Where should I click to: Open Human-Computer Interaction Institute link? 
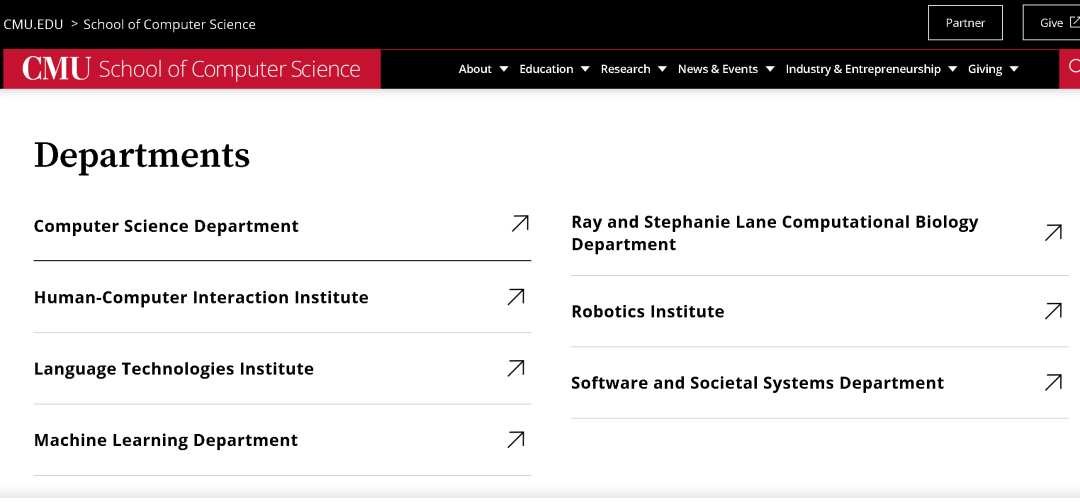[x=201, y=297]
